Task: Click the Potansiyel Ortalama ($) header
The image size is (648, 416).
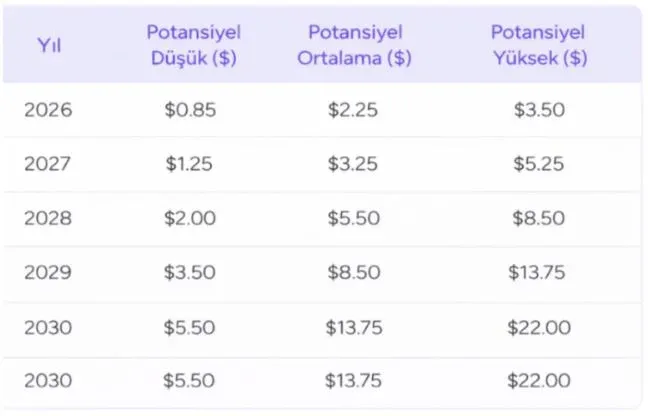Action: click(x=354, y=45)
